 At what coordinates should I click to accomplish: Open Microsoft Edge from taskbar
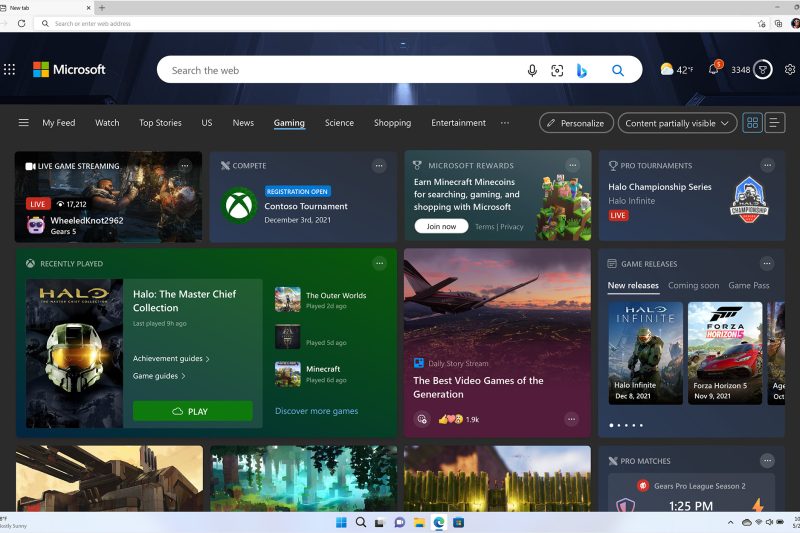point(439,522)
